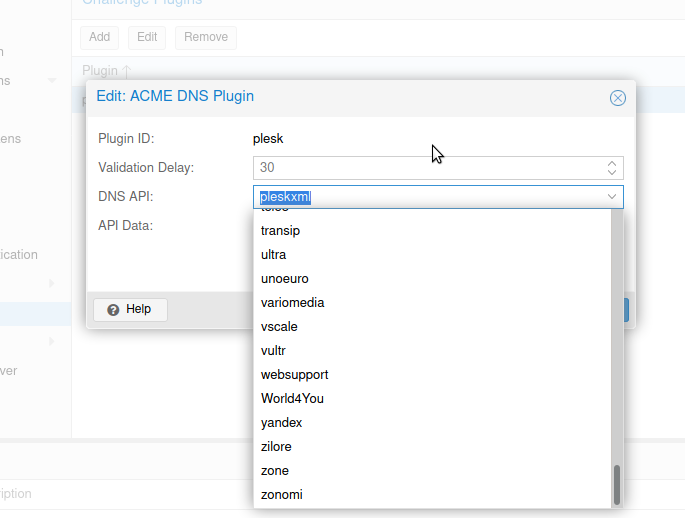This screenshot has height=518, width=685.
Task: Select zone DNS API entry
Action: (274, 471)
